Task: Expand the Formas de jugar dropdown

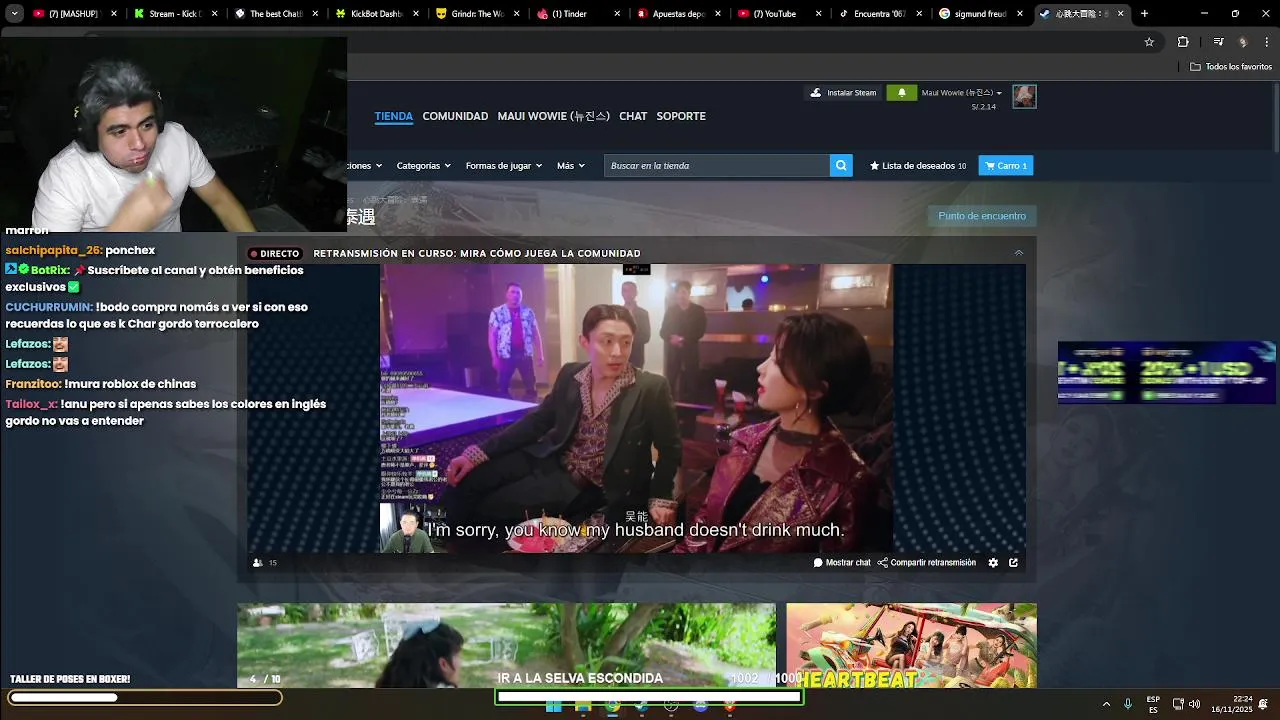Action: [x=504, y=166]
